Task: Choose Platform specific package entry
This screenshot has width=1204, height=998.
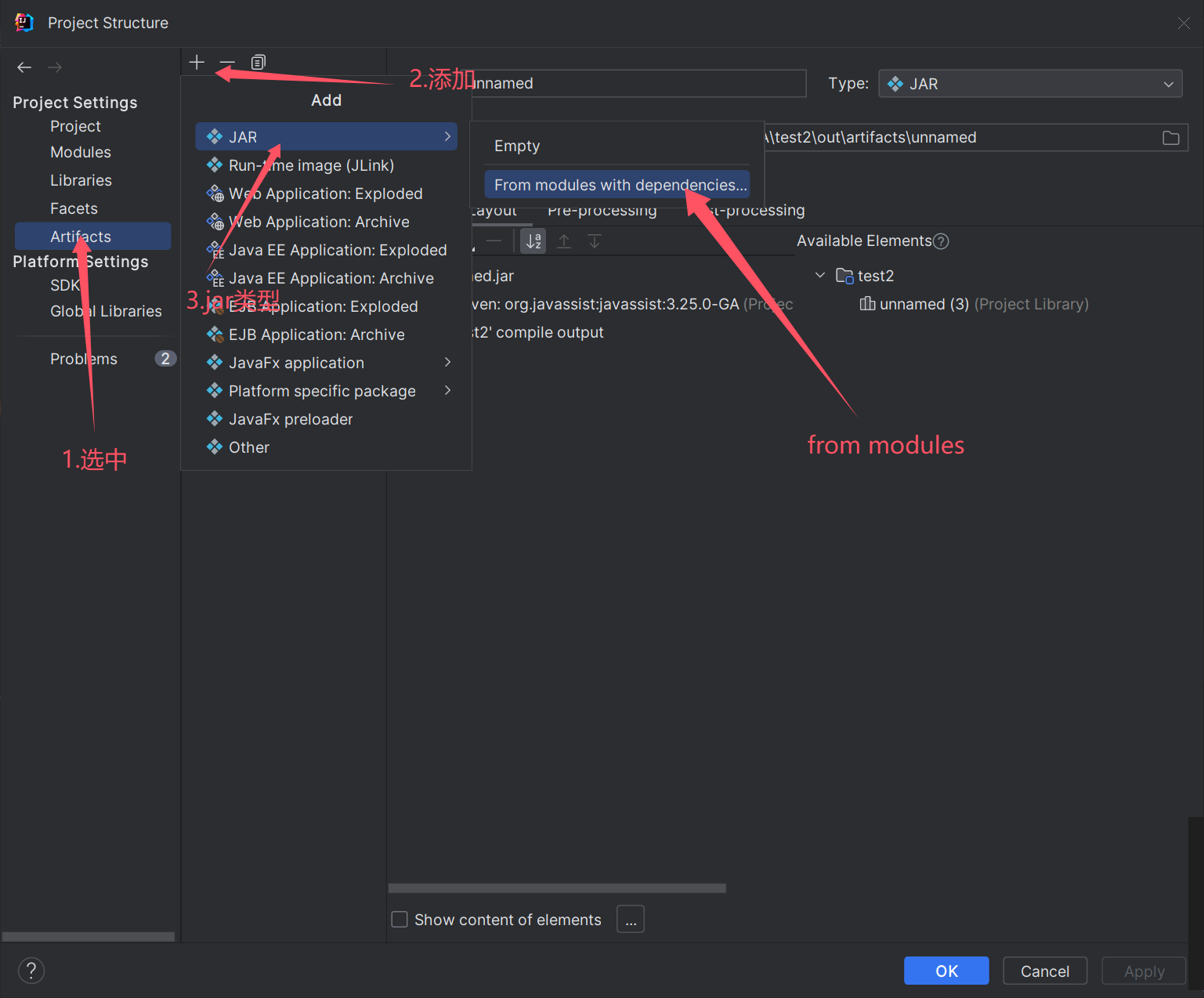Action: [326, 391]
